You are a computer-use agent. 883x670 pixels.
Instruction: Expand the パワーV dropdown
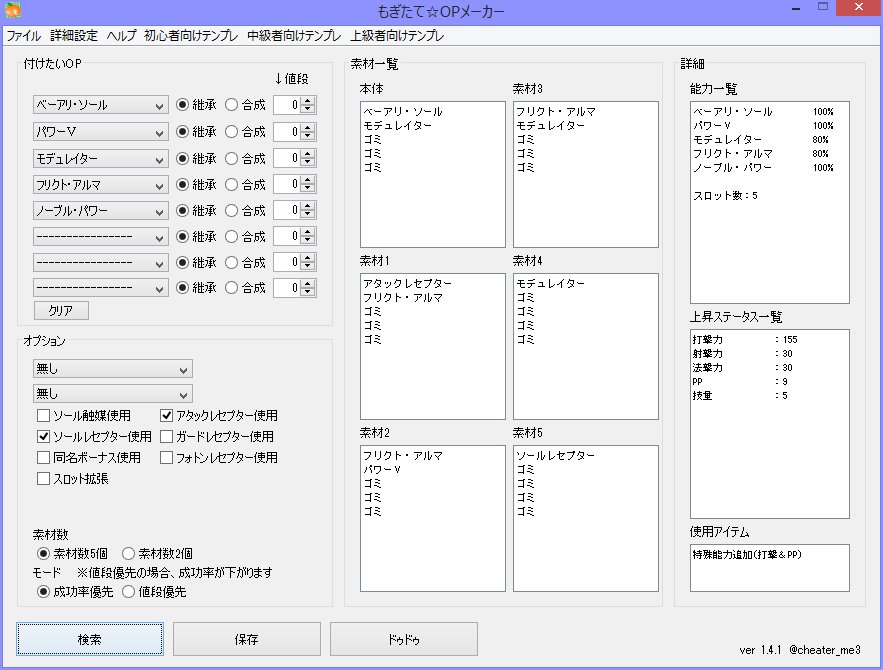click(x=101, y=132)
